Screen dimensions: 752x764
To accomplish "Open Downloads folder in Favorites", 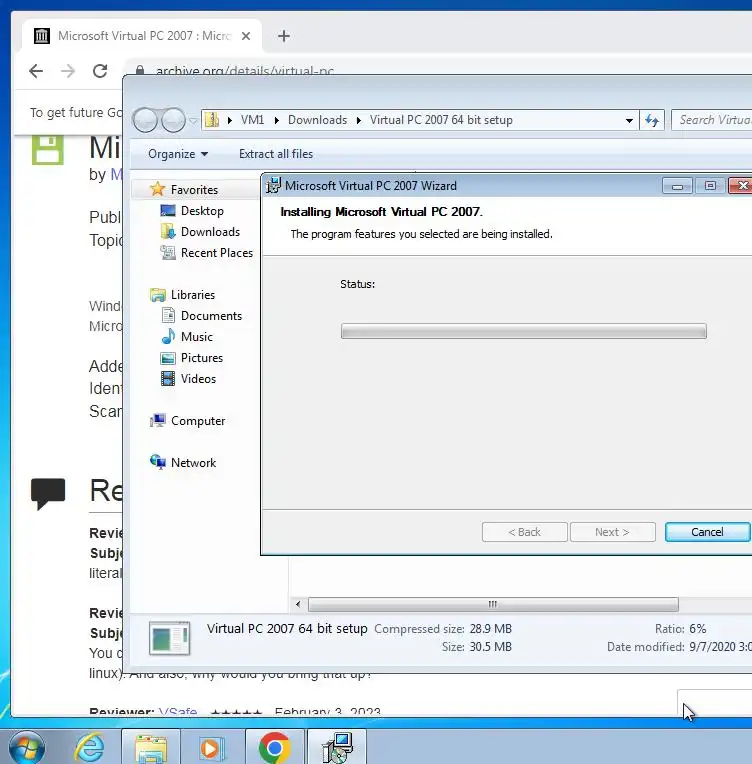I will point(210,231).
